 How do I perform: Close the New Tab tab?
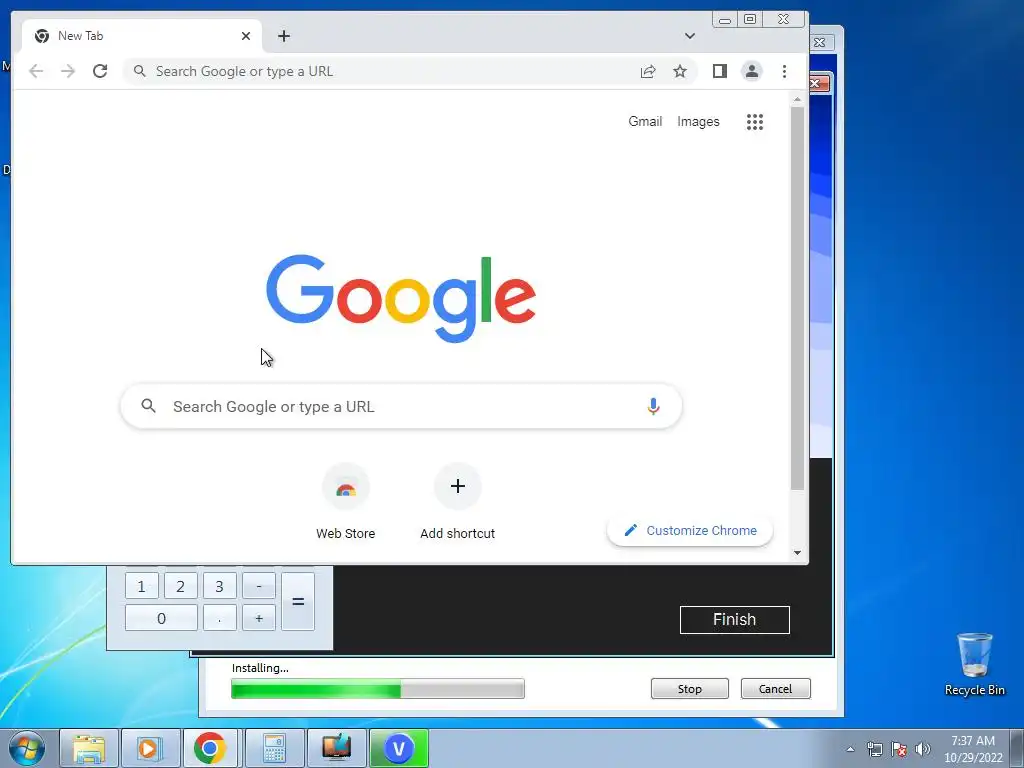tap(246, 36)
